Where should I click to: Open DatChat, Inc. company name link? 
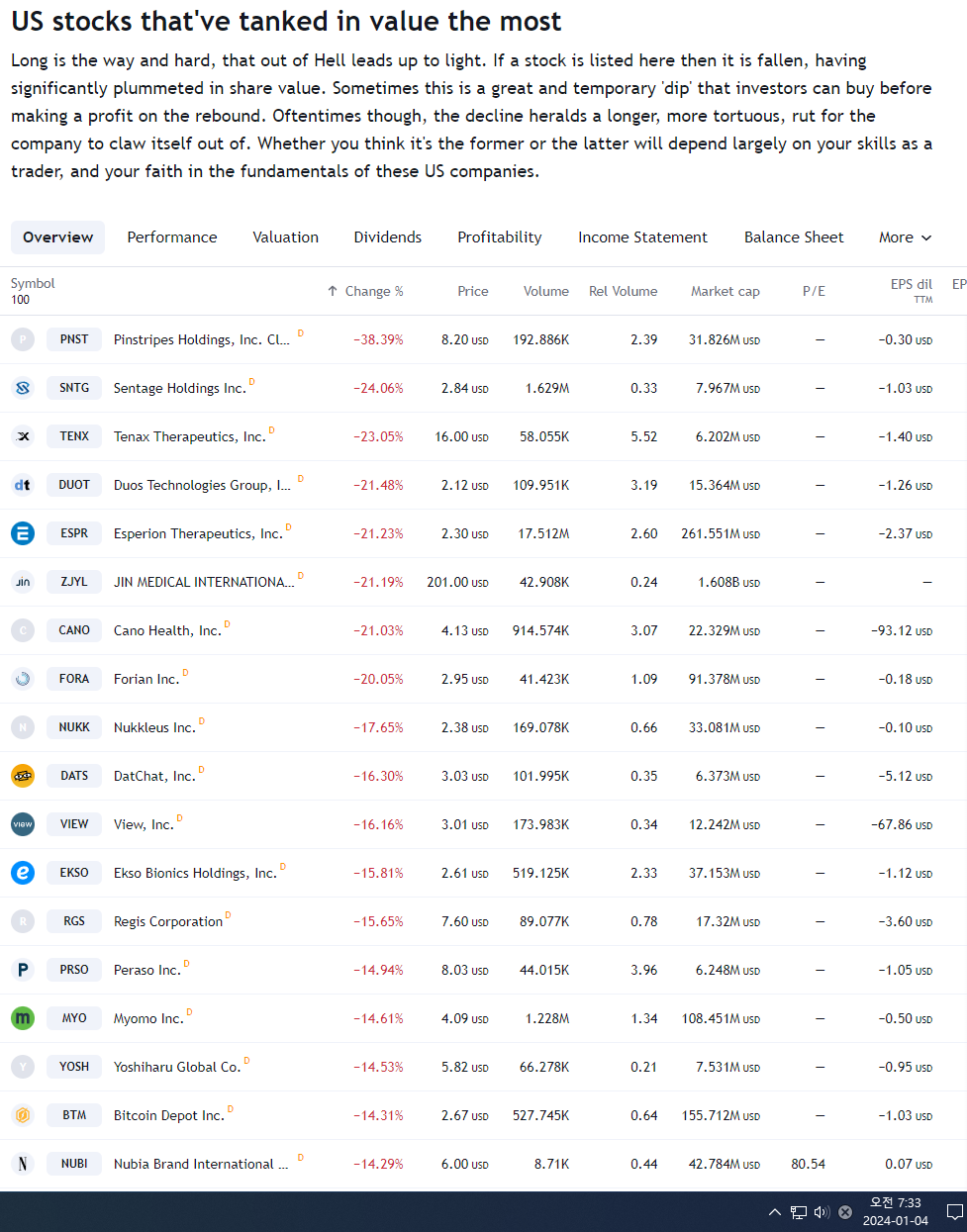click(x=154, y=776)
